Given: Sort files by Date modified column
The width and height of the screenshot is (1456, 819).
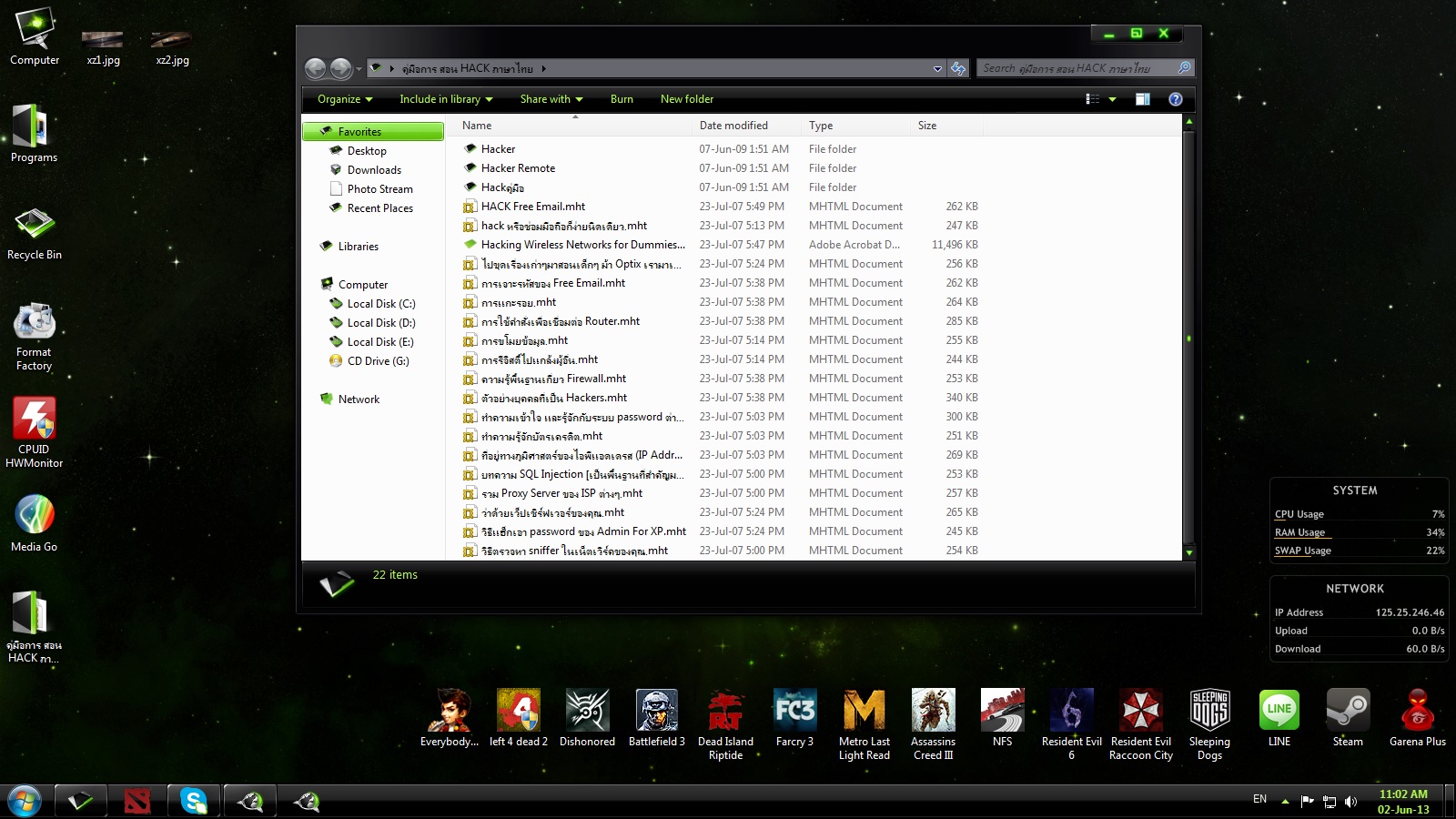Looking at the screenshot, I should (x=733, y=126).
